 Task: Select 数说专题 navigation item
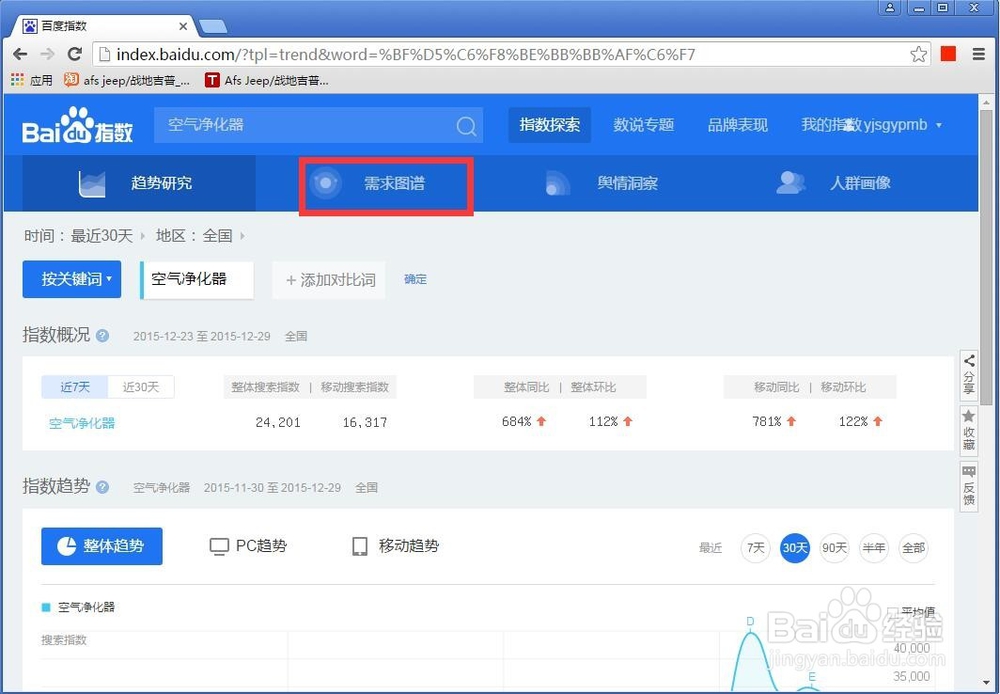click(643, 125)
